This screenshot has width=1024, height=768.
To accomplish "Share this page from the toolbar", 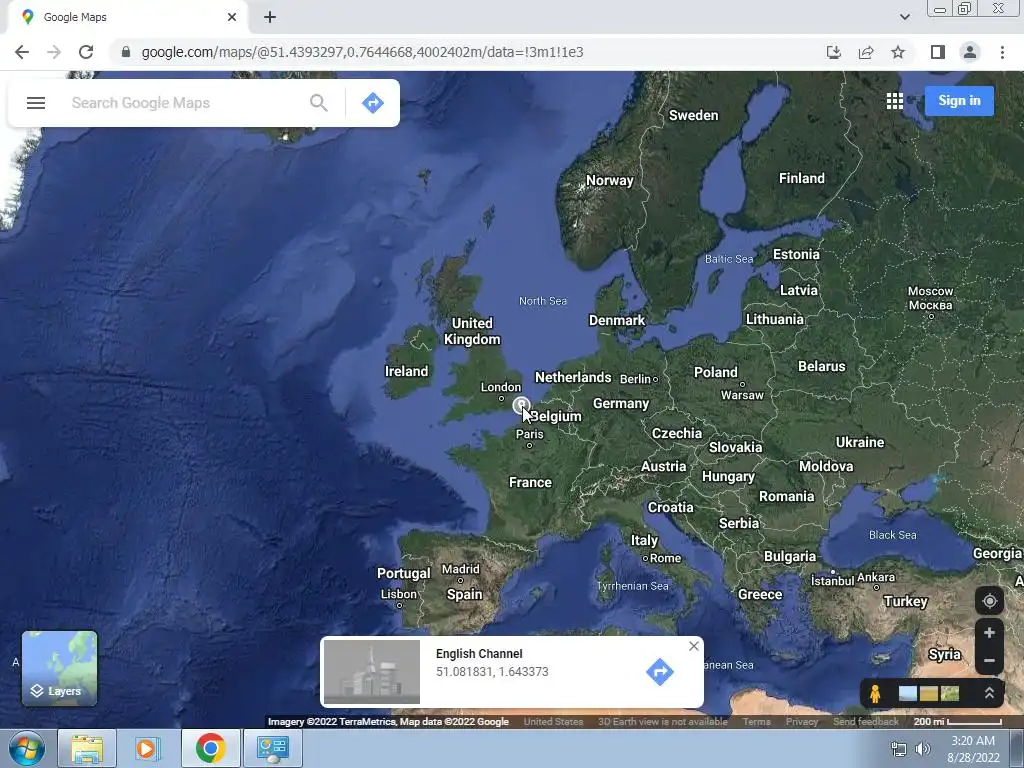I will (866, 52).
